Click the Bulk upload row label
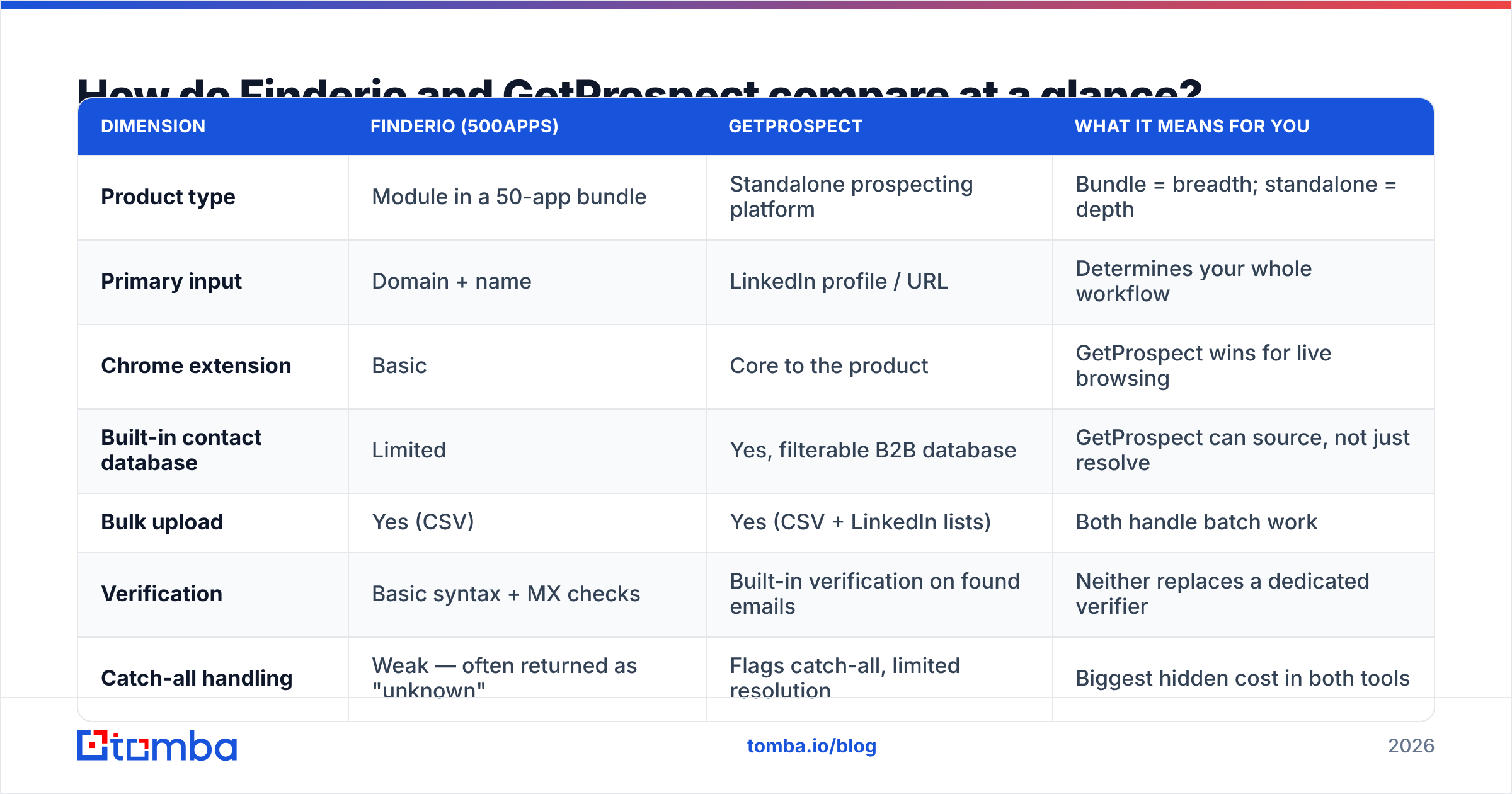Image resolution: width=1512 pixels, height=794 pixels. pos(162,522)
